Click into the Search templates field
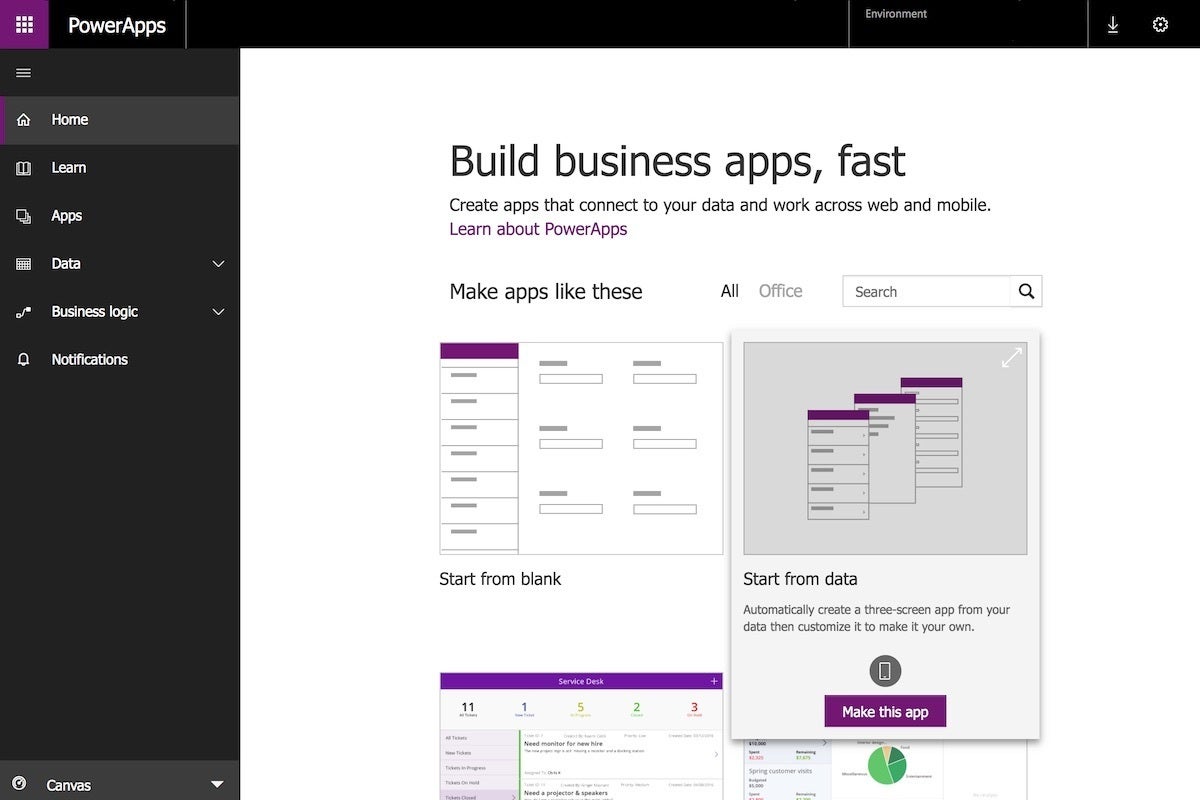The width and height of the screenshot is (1200, 800). click(926, 291)
